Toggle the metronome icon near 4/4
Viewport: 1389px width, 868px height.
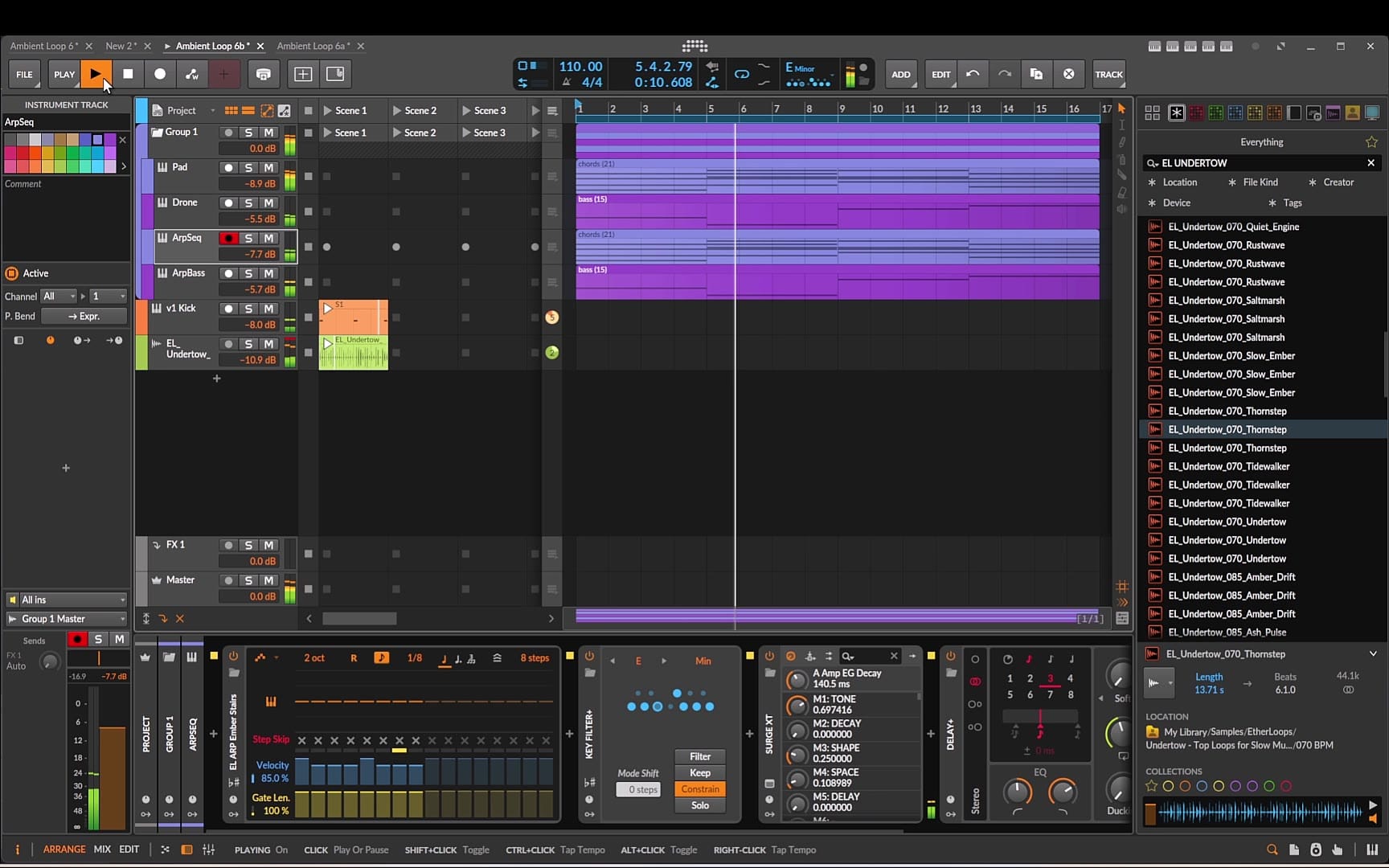pos(567,82)
